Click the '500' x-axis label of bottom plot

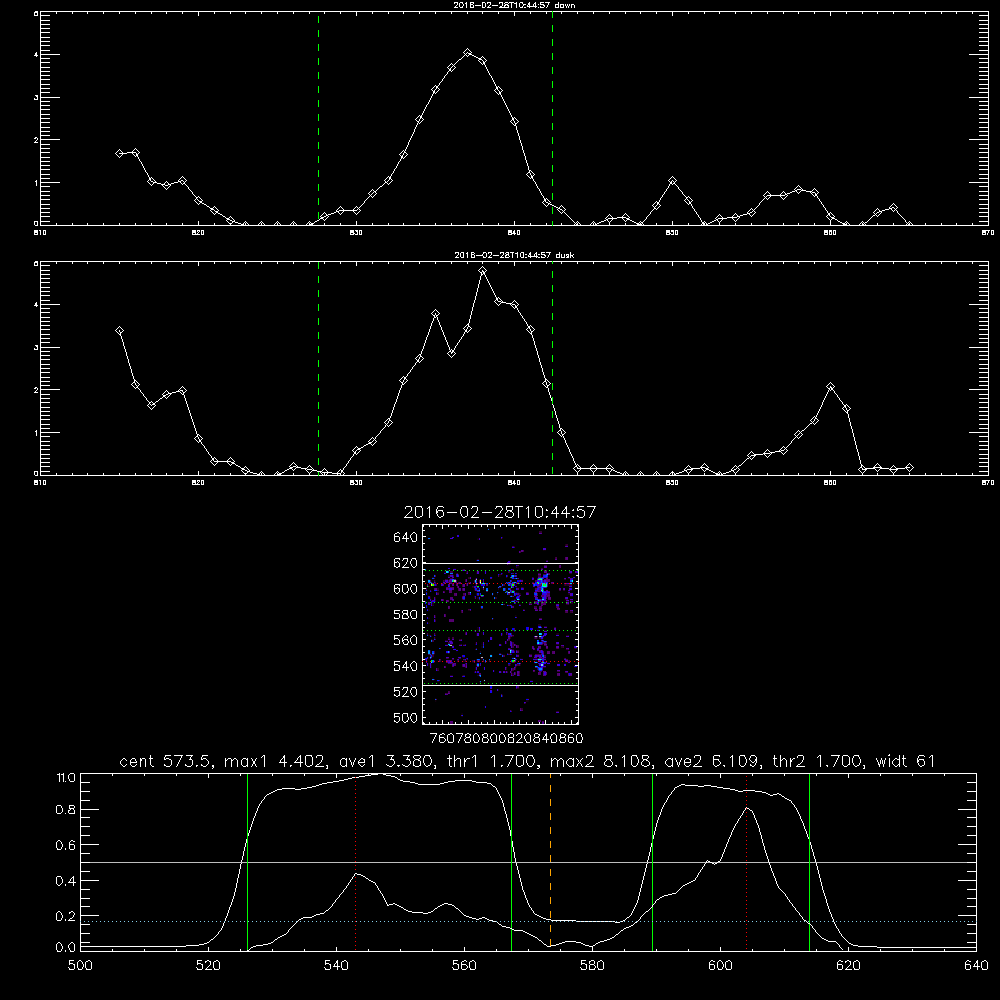point(80,966)
